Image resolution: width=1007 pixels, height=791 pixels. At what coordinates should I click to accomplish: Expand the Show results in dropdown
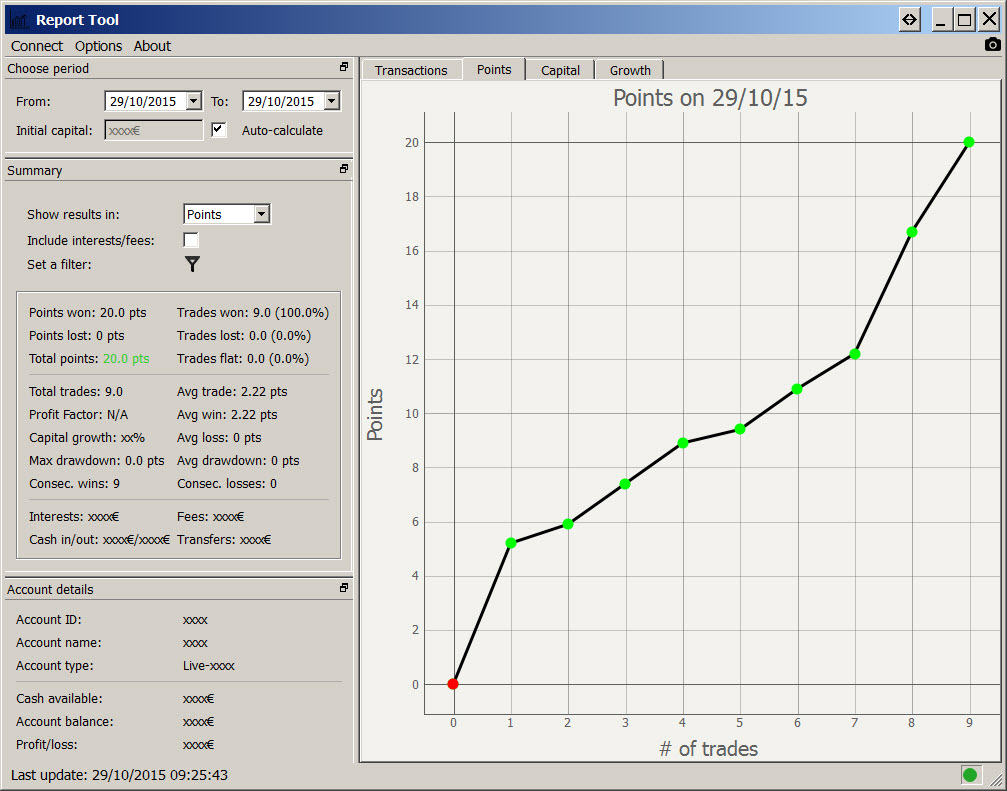click(261, 214)
